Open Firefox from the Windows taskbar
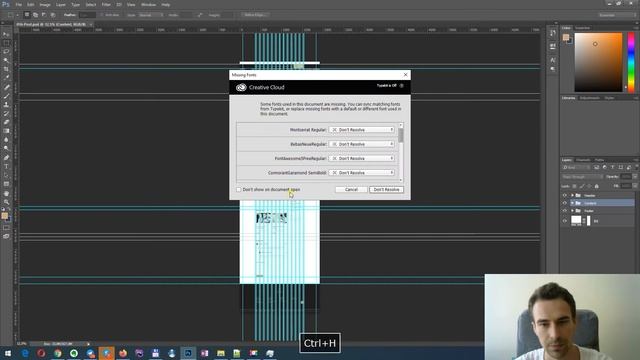Image resolution: width=640 pixels, height=360 pixels. point(123,353)
